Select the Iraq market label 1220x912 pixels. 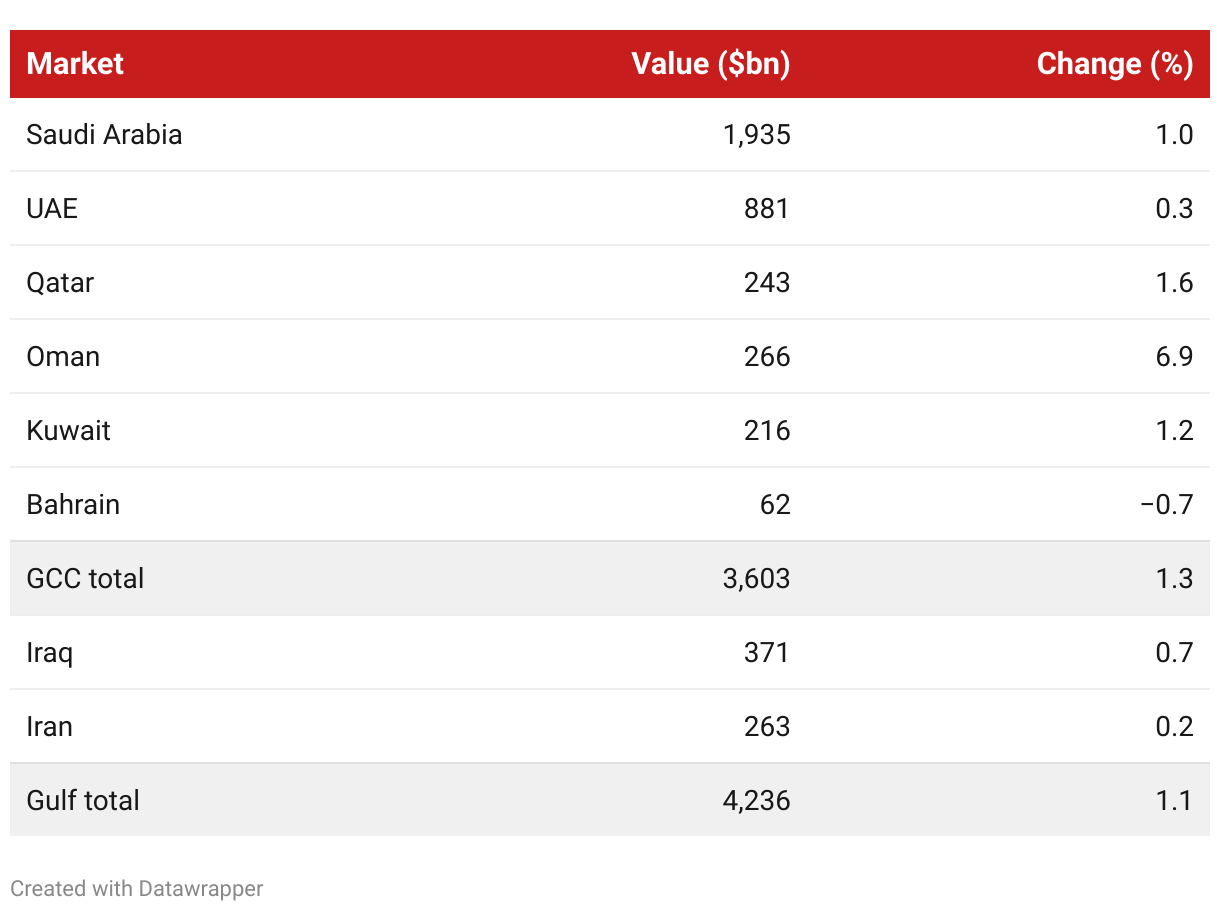pyautogui.click(x=50, y=652)
